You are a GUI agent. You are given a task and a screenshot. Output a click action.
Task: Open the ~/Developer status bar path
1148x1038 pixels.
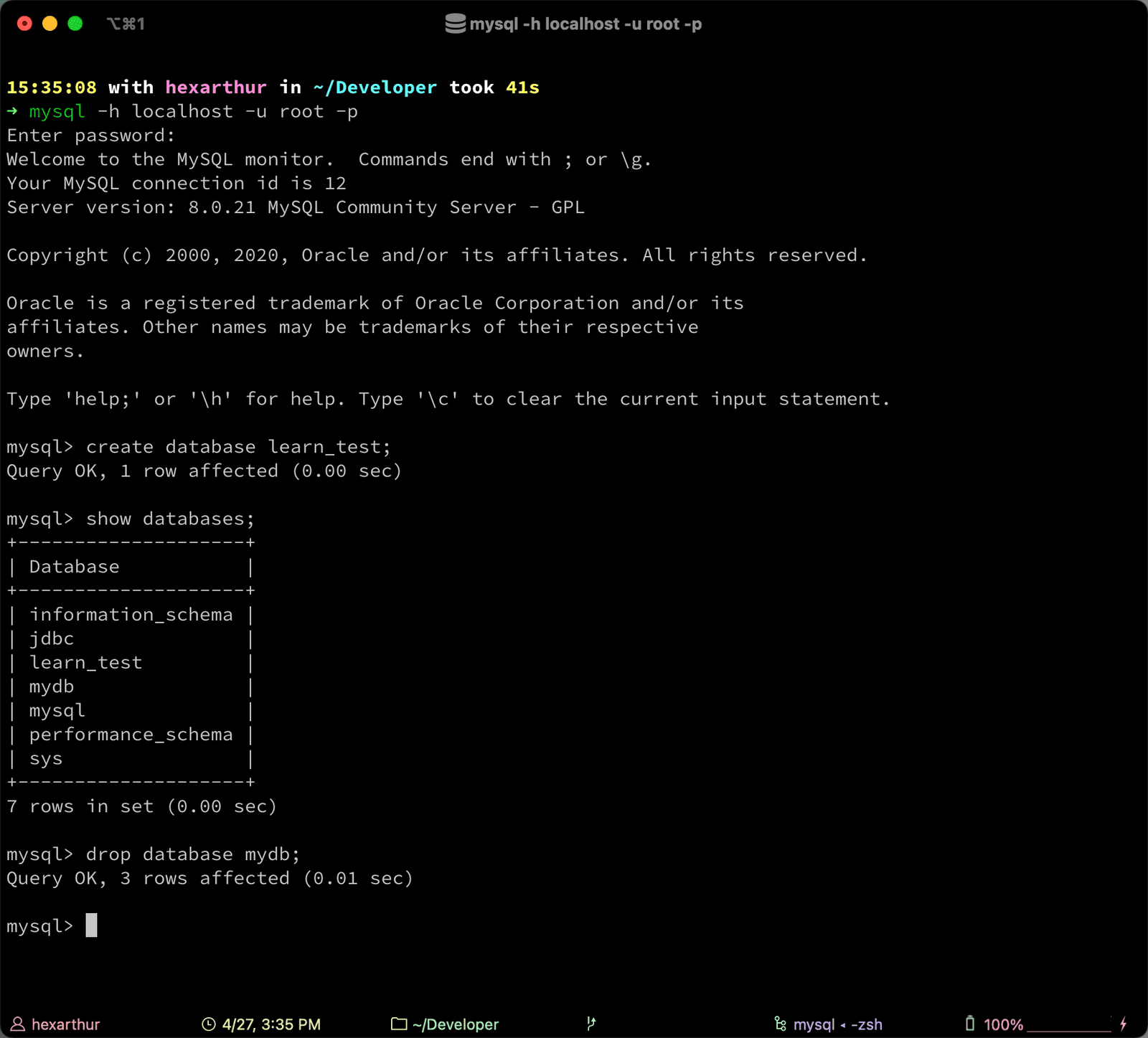point(456,1024)
